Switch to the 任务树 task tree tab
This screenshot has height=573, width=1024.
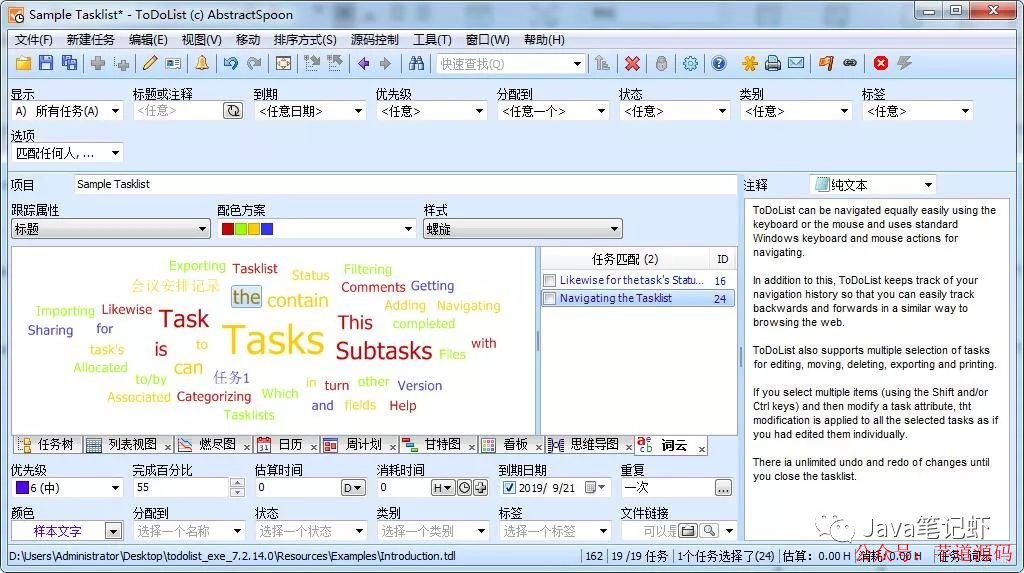point(46,445)
